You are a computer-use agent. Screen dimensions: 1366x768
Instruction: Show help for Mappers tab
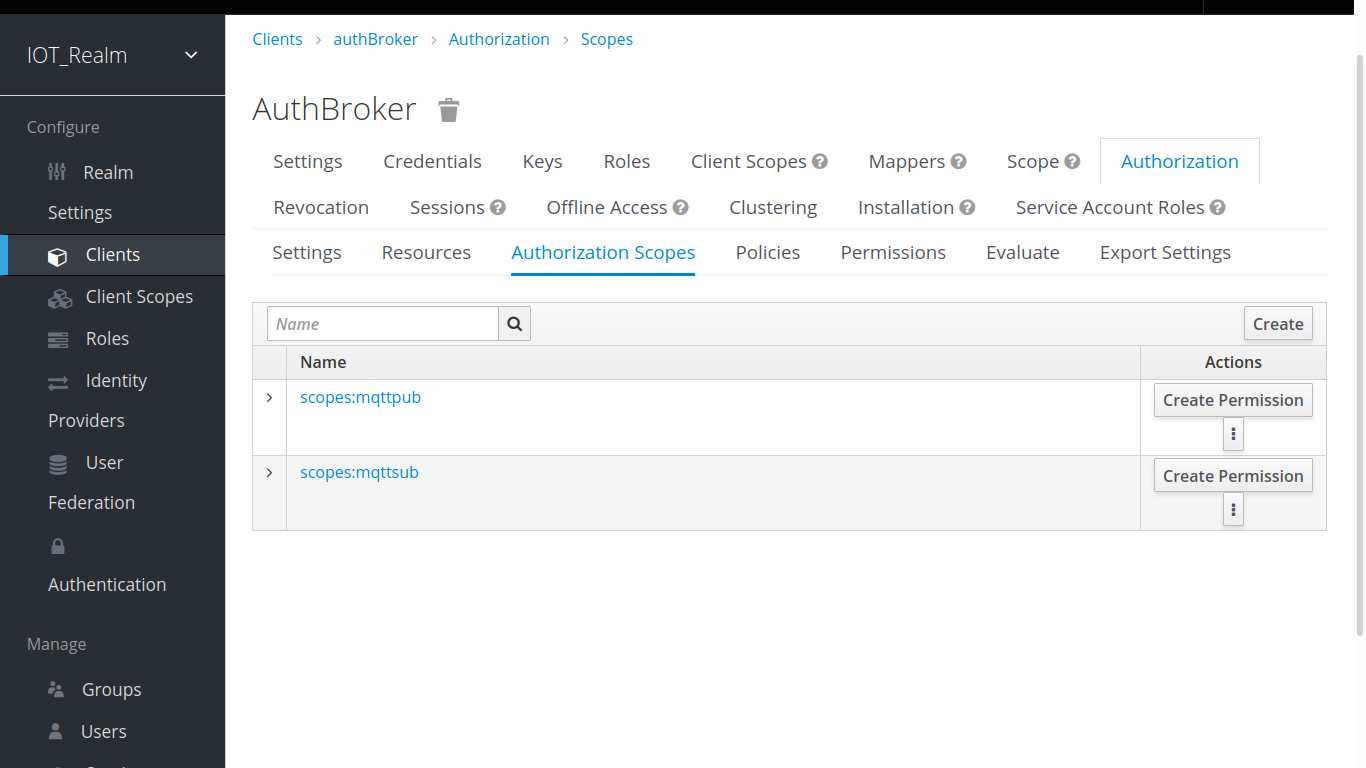coord(958,161)
